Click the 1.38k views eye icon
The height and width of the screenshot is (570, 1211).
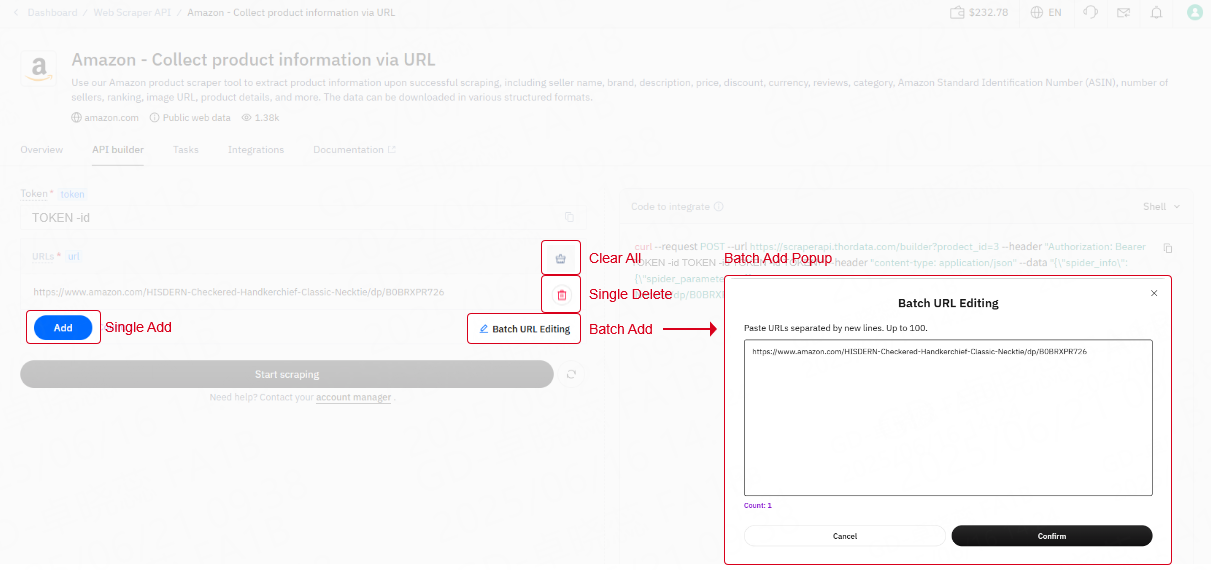point(246,118)
